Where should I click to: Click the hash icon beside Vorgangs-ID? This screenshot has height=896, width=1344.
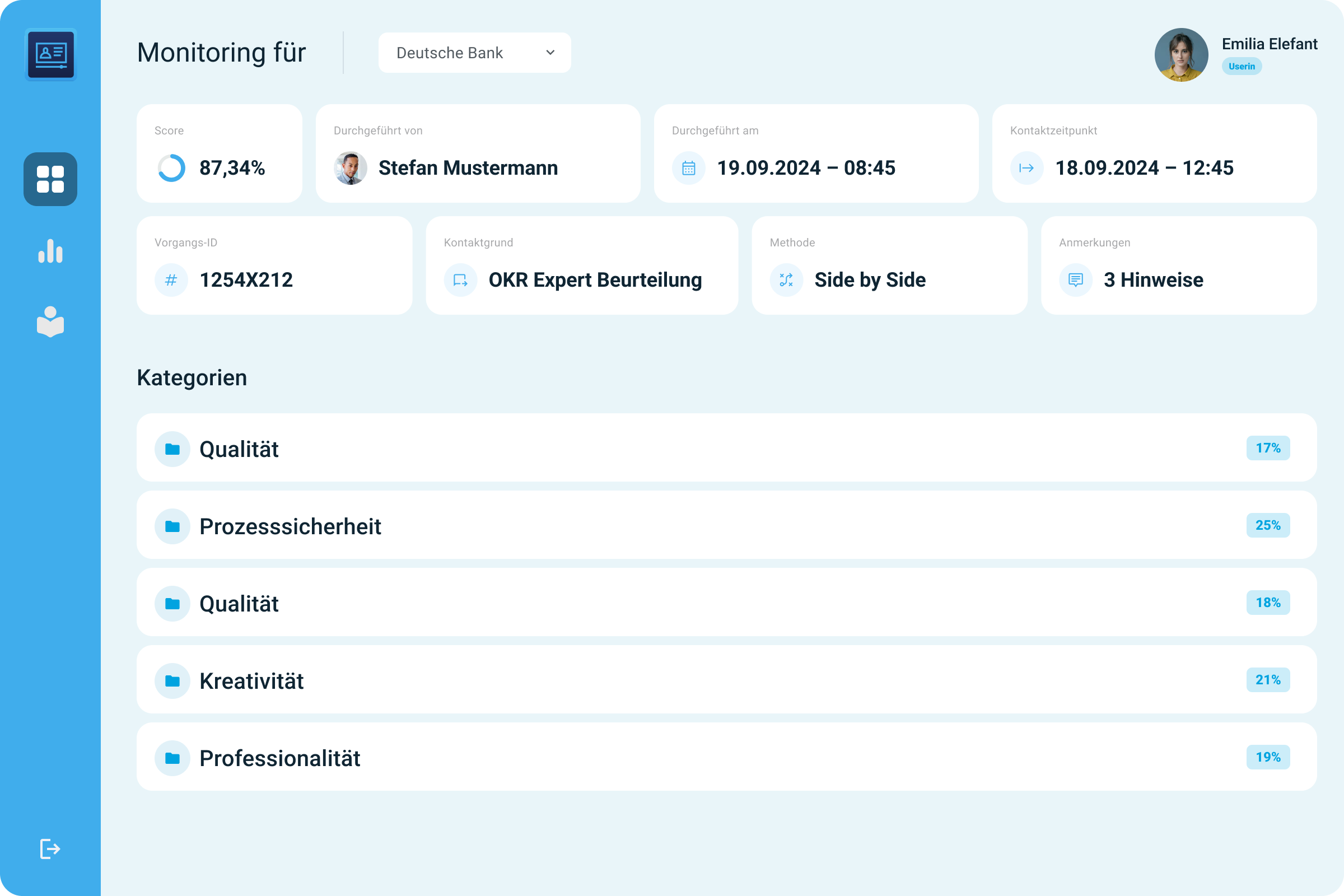(x=171, y=280)
